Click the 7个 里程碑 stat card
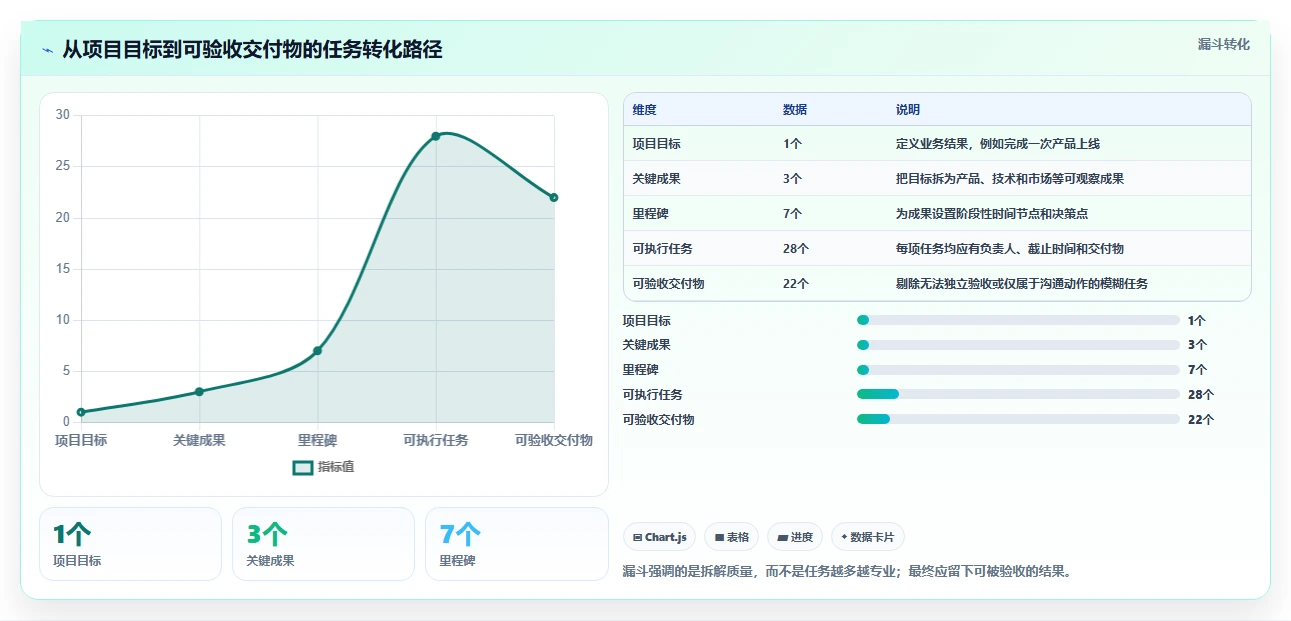The height and width of the screenshot is (621, 1291). coord(516,544)
